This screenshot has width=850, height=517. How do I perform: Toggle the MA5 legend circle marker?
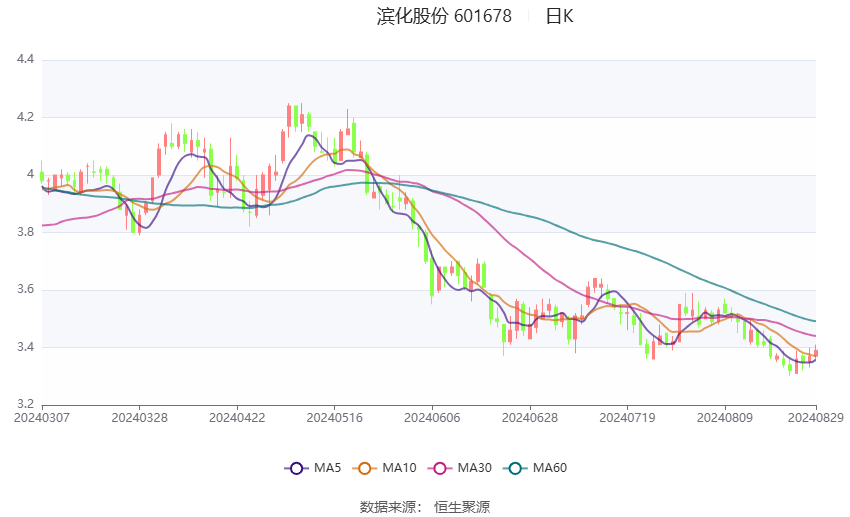click(x=296, y=468)
